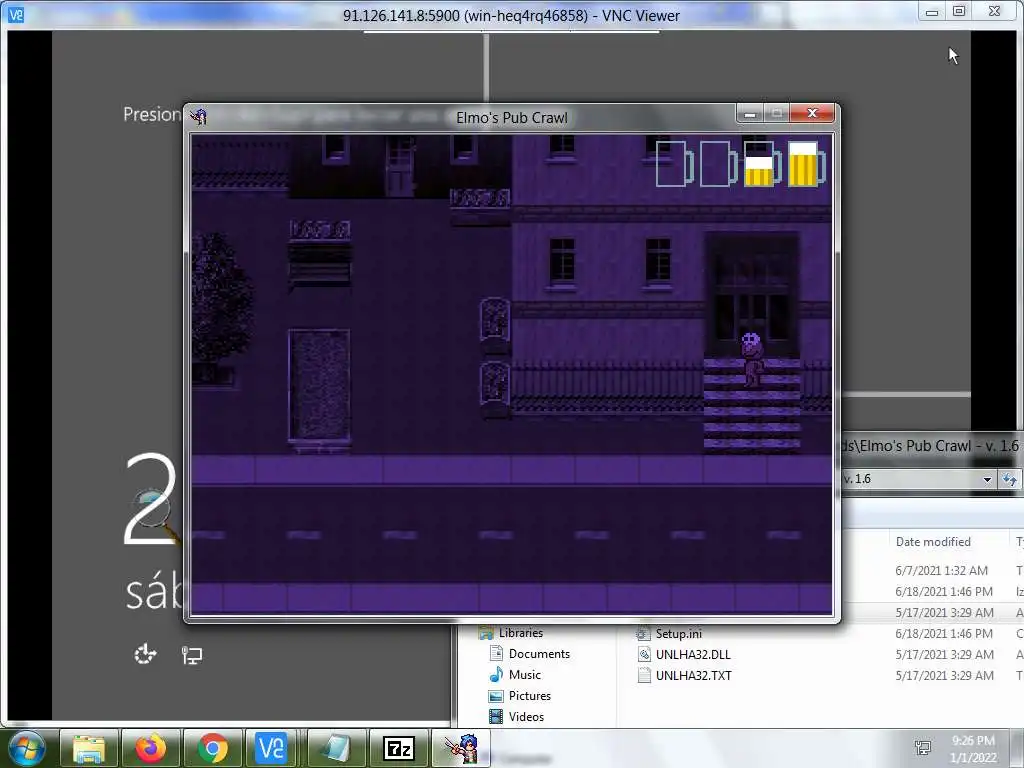Close the Elmo's Pub Crawl game window
The height and width of the screenshot is (768, 1024).
click(812, 114)
